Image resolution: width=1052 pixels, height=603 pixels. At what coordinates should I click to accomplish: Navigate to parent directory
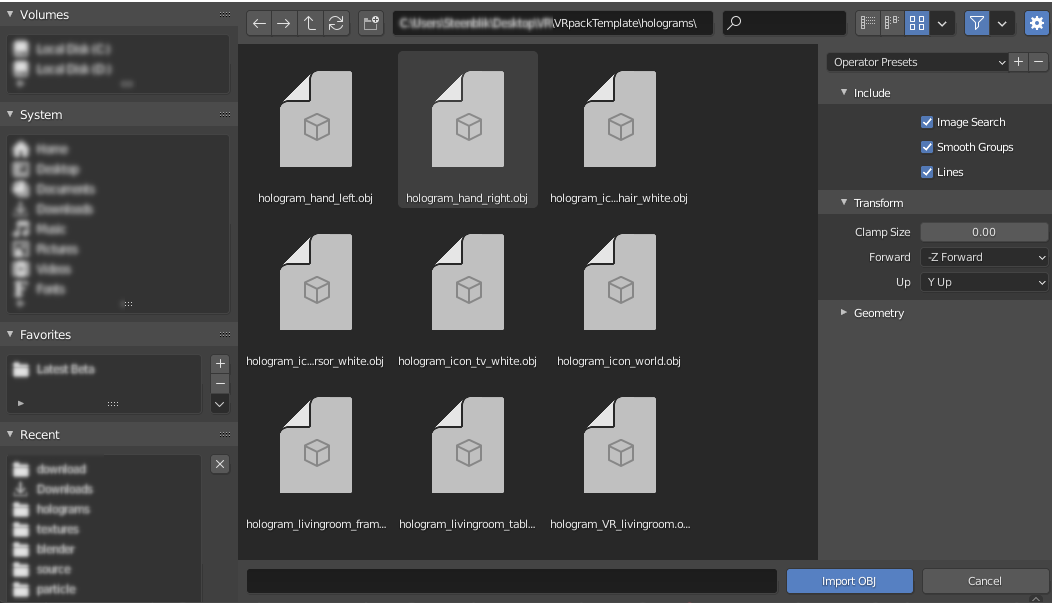(309, 23)
